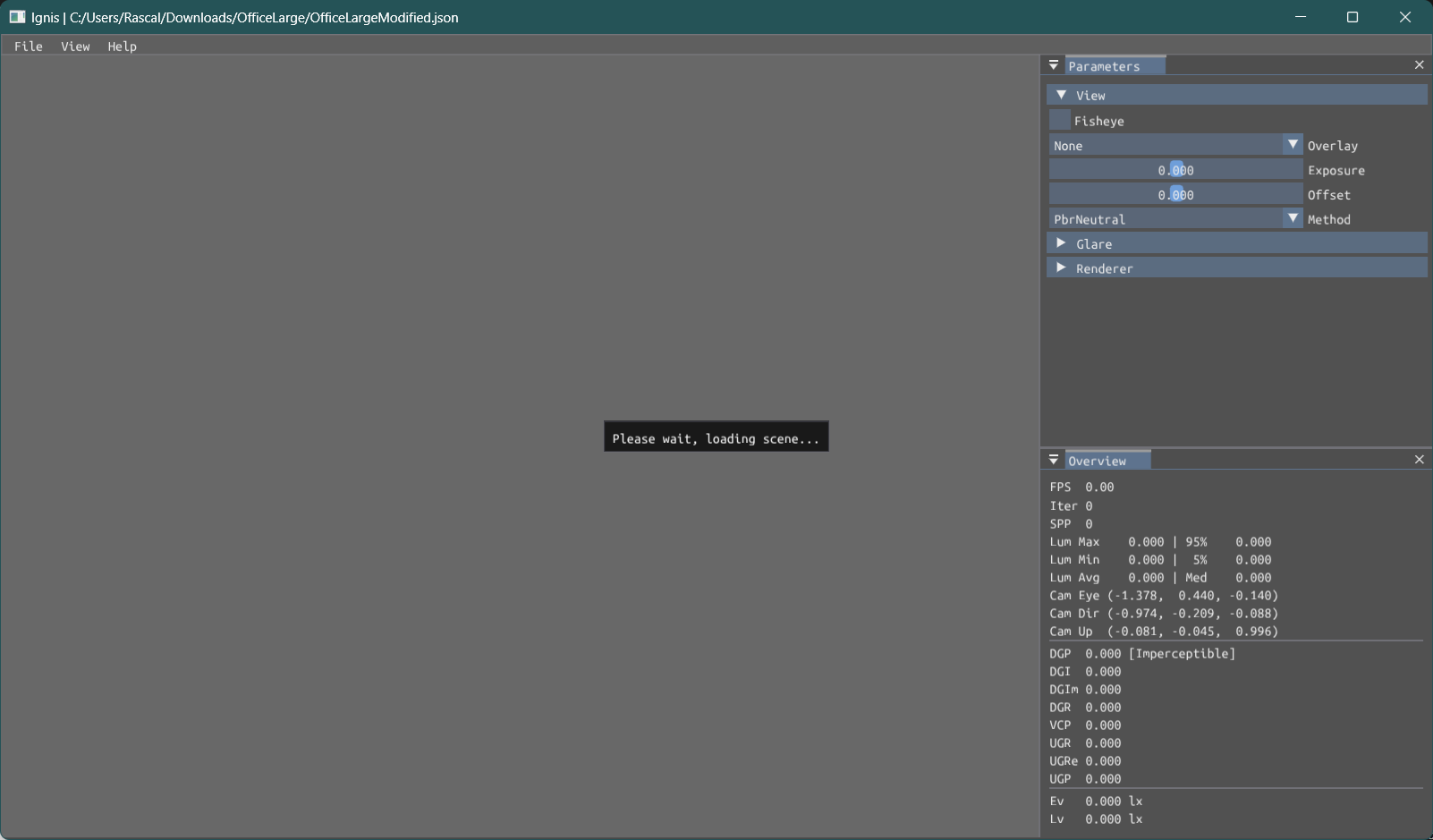Click the Iter 0 readout
This screenshot has height=840, width=1433.
pos(1071,506)
